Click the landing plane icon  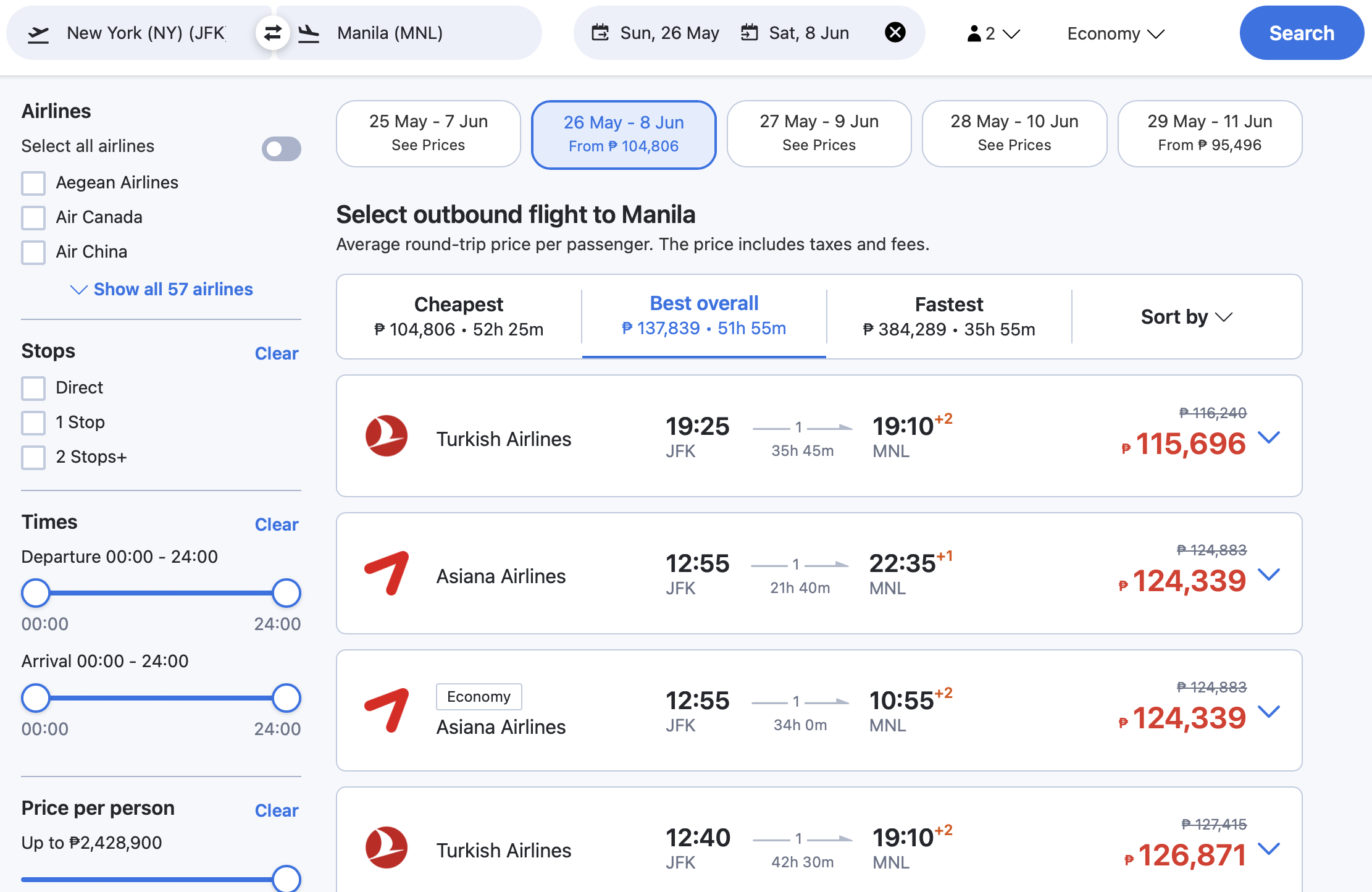309,33
